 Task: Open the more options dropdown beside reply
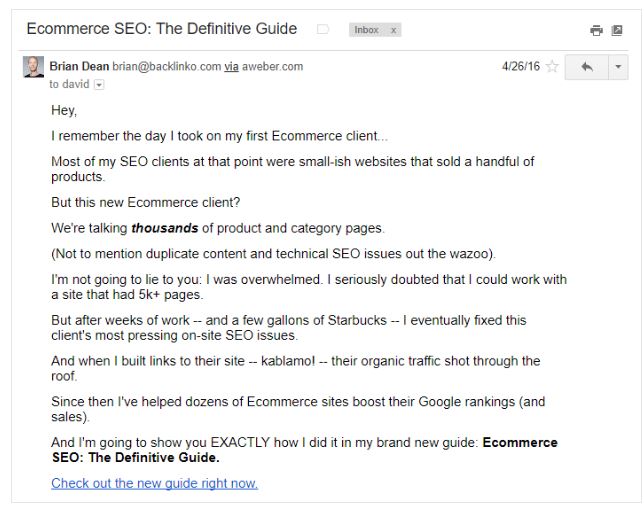pos(618,67)
